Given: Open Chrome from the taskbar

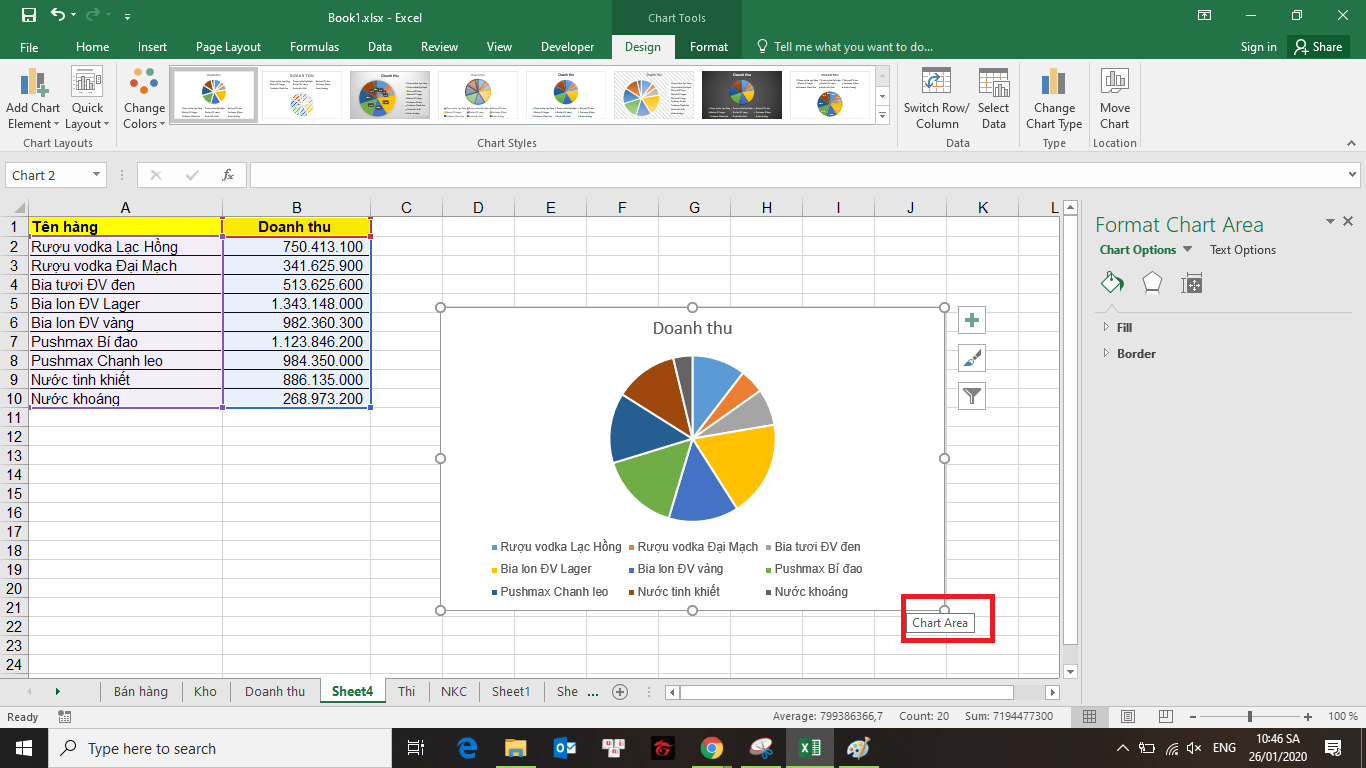Looking at the screenshot, I should pyautogui.click(x=711, y=748).
